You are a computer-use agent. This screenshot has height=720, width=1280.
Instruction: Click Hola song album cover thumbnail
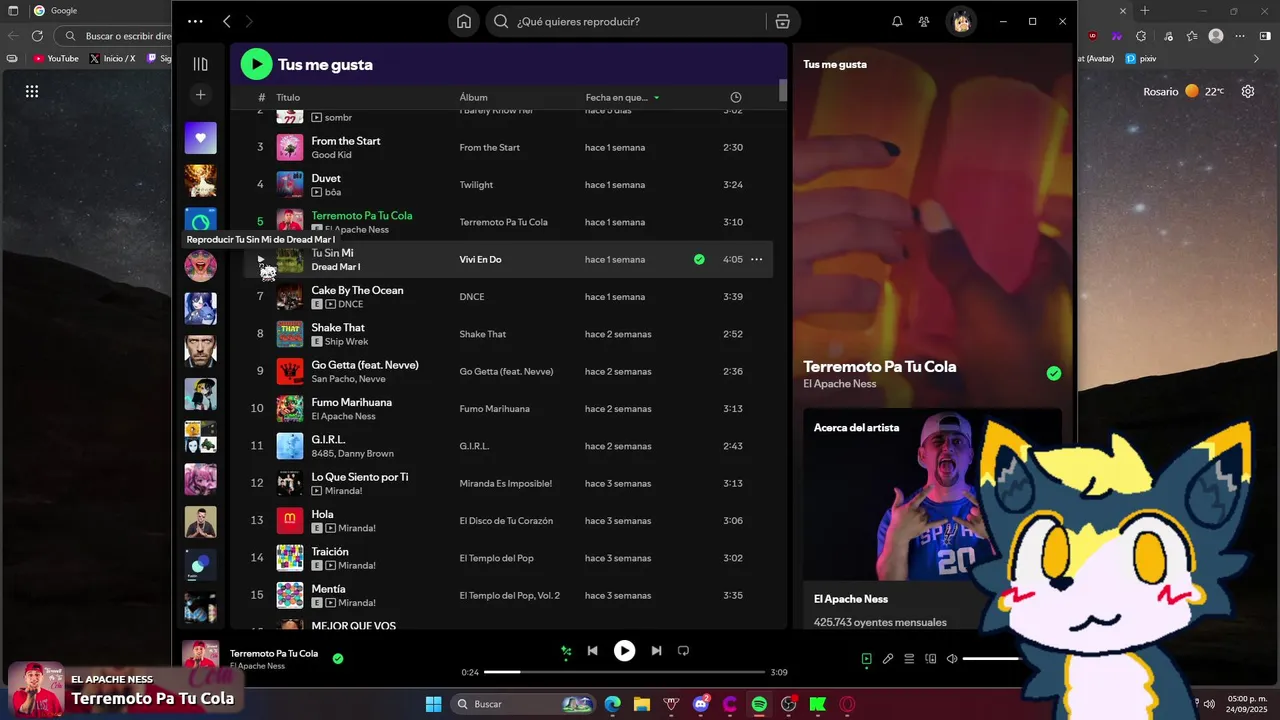(290, 521)
